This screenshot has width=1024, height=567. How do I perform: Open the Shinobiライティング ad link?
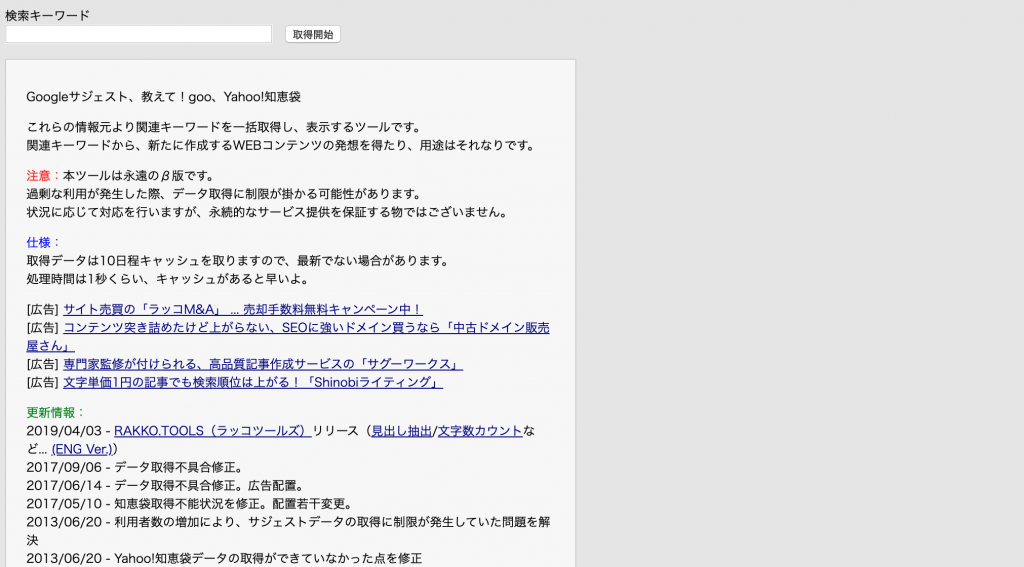(x=253, y=382)
